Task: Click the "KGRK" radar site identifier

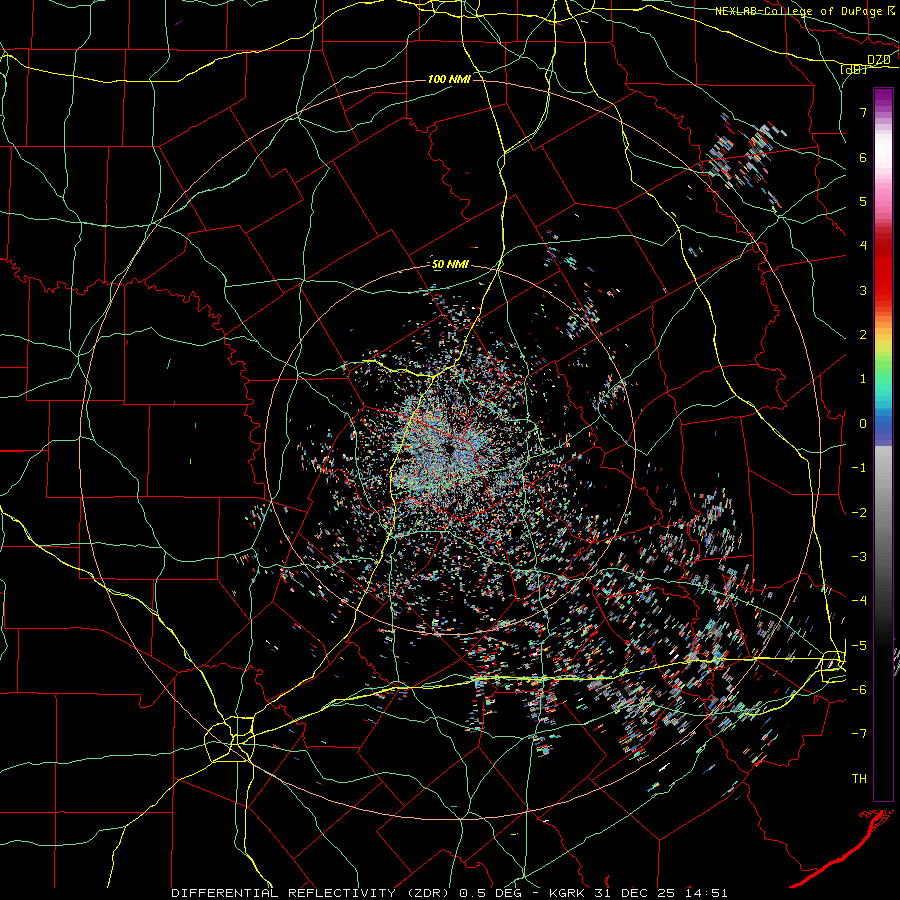Action: (567, 893)
